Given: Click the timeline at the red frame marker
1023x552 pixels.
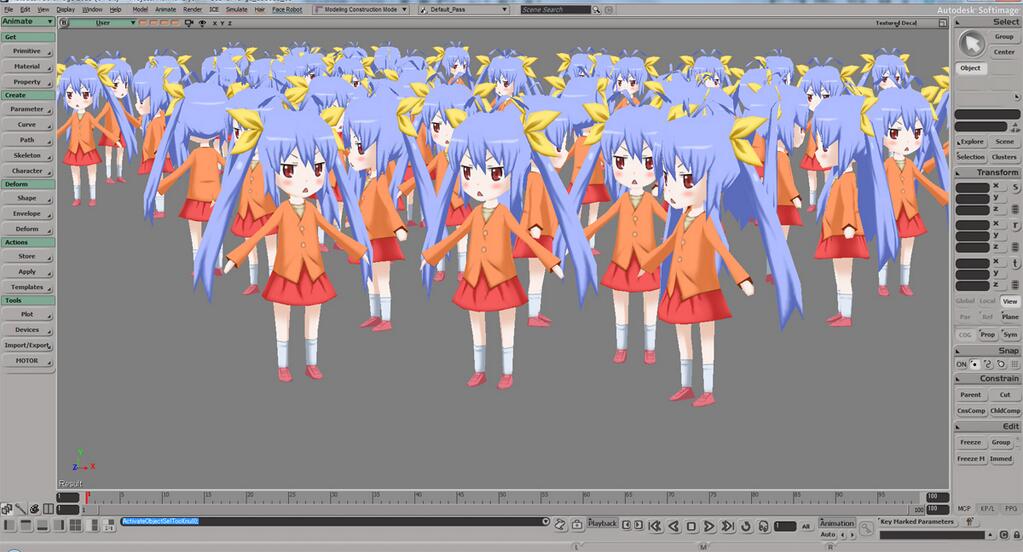Looking at the screenshot, I should click(x=87, y=497).
